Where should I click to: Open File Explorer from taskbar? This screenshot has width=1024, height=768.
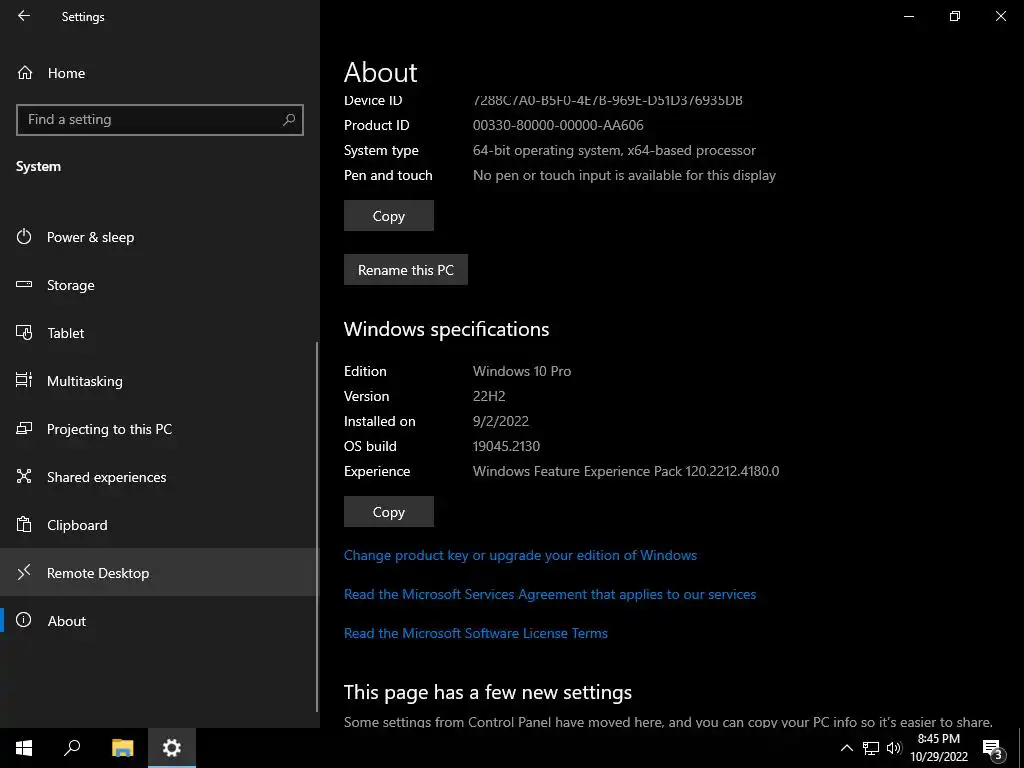[x=122, y=748]
